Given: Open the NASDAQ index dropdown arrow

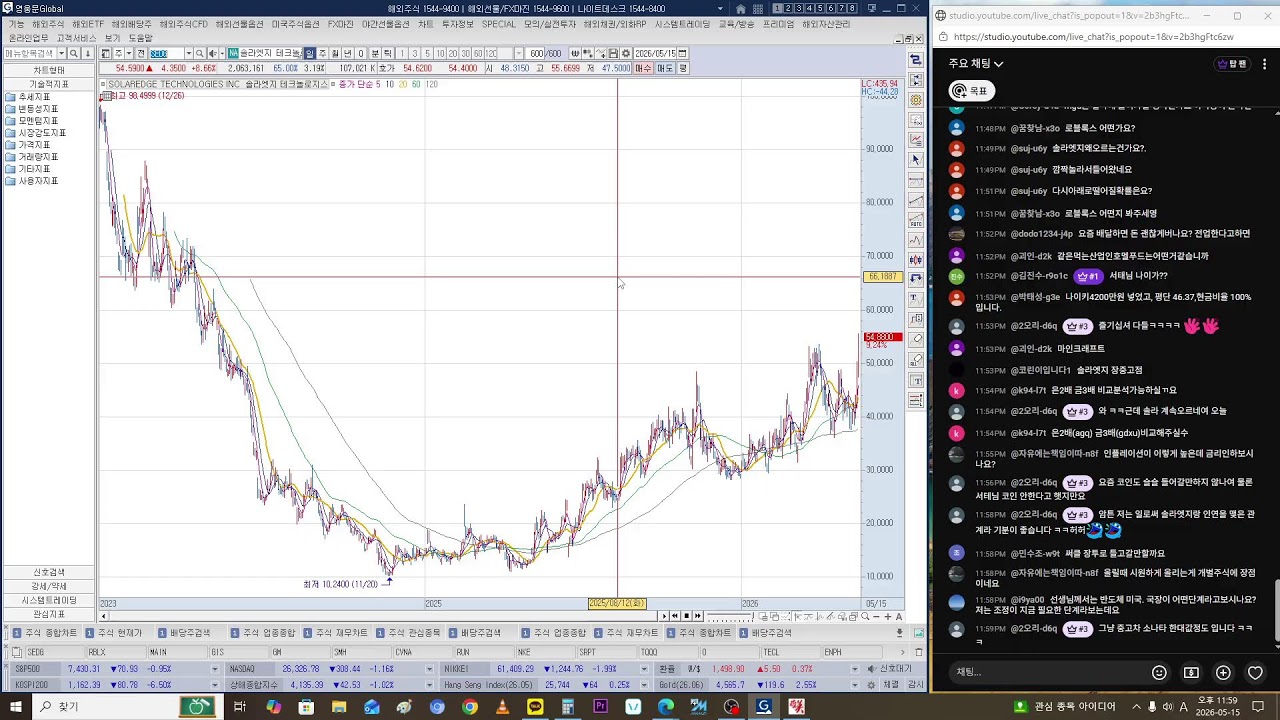Looking at the screenshot, I should coord(429,669).
